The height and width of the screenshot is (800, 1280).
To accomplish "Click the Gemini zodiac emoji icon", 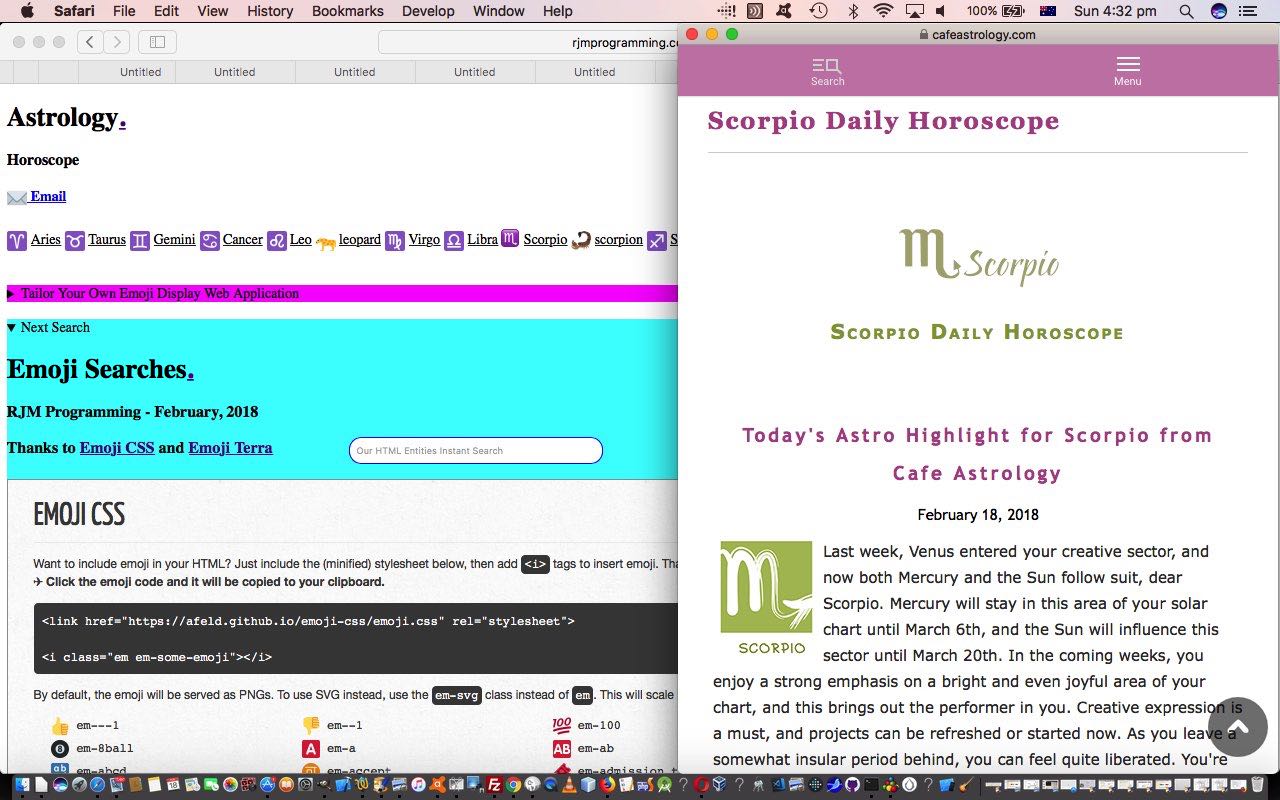I will pos(140,241).
